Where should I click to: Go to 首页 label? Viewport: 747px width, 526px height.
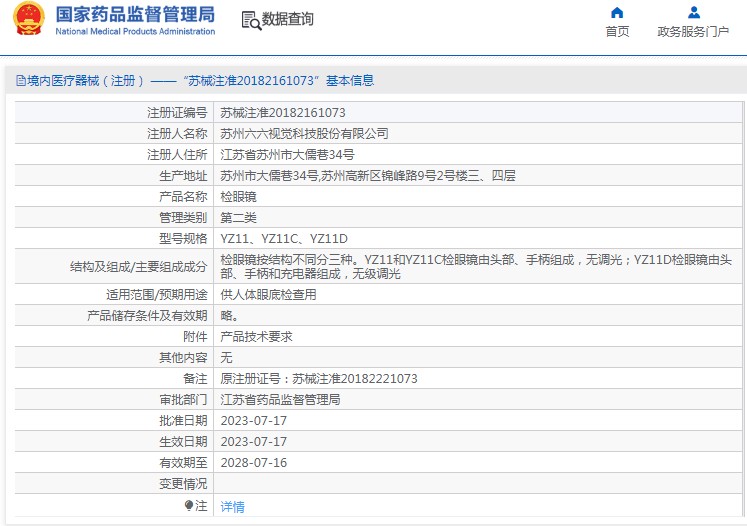tap(617, 31)
